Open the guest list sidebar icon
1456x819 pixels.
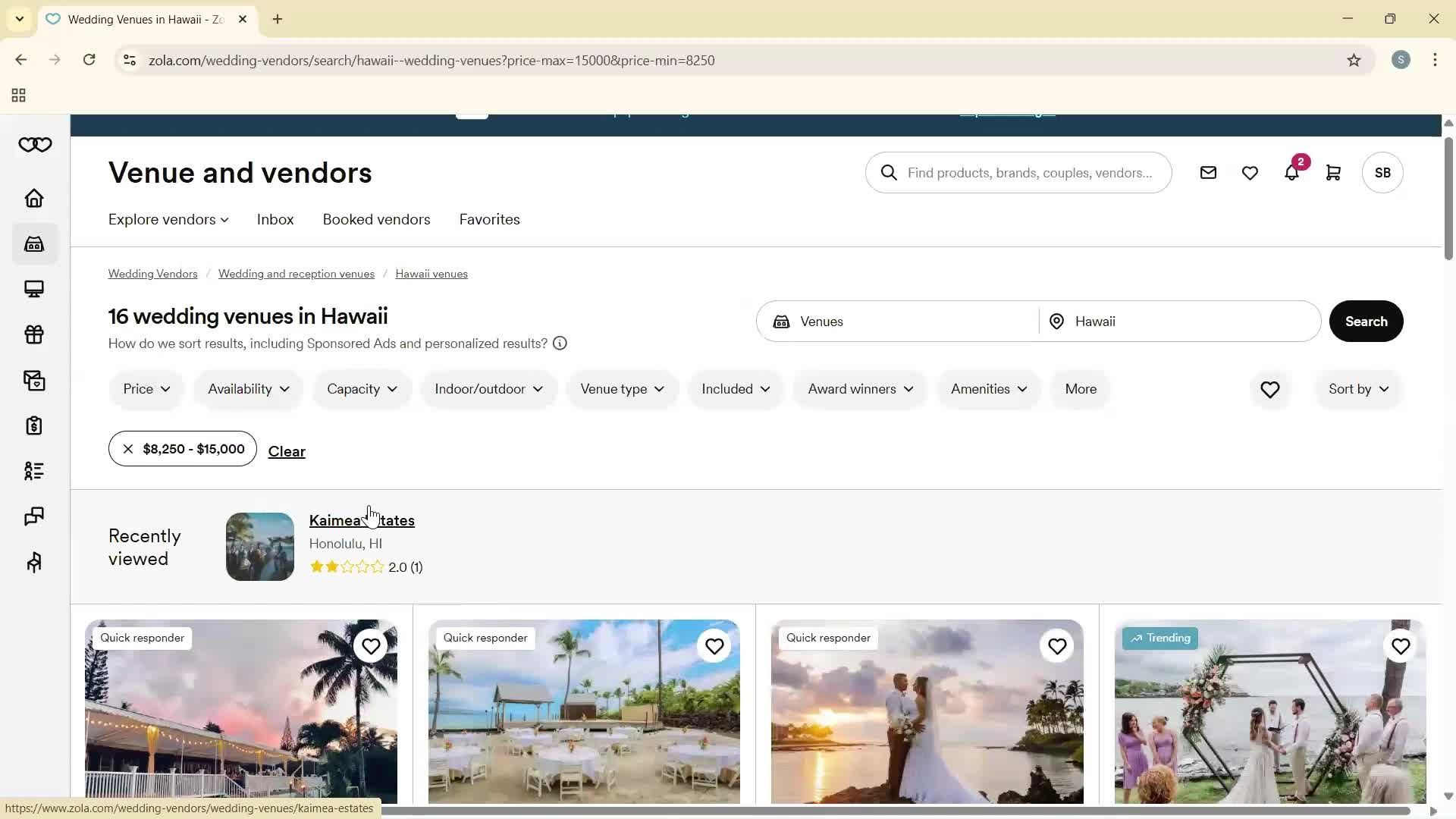(x=33, y=471)
